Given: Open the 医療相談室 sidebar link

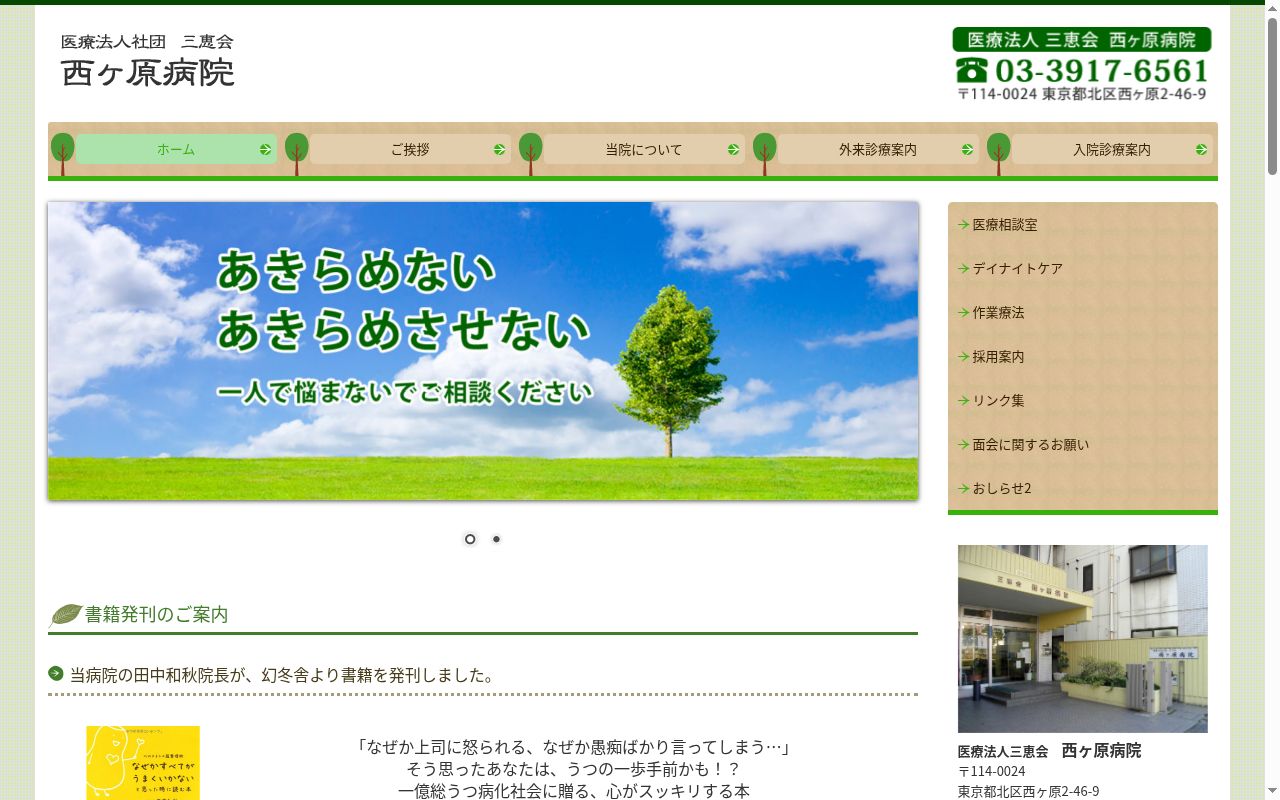Looking at the screenshot, I should 1005,225.
